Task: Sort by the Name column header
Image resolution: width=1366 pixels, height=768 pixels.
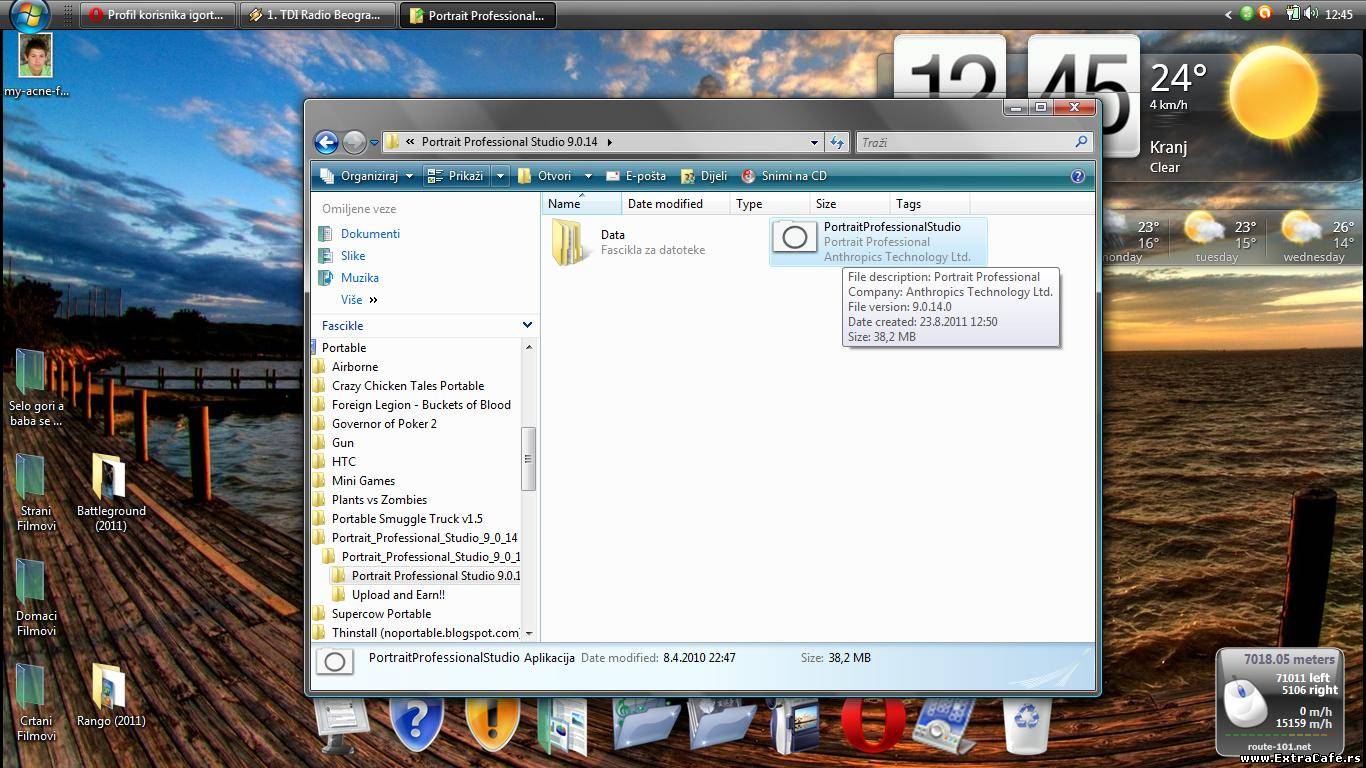Action: [x=581, y=204]
